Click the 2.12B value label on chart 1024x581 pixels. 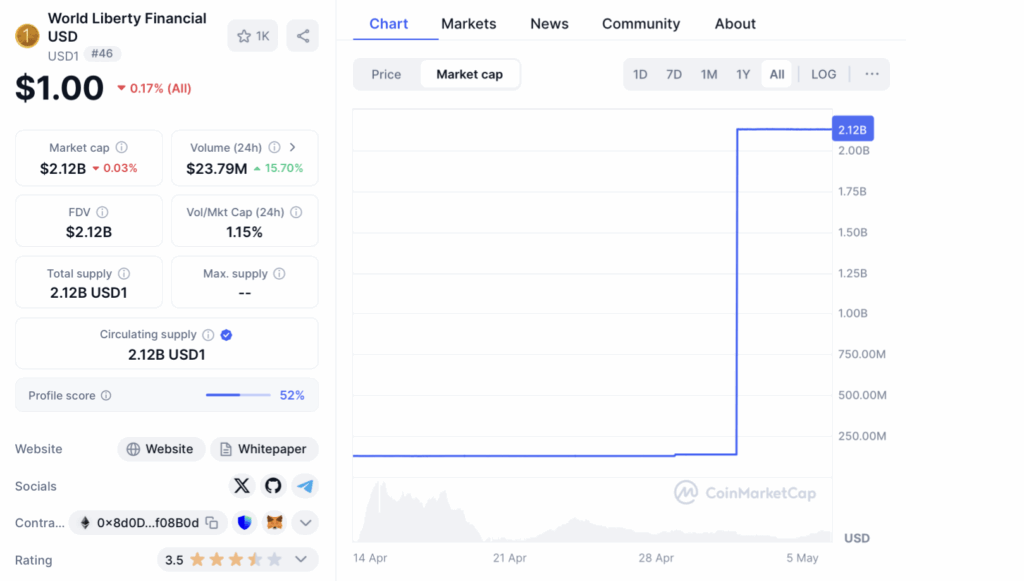[x=852, y=129]
